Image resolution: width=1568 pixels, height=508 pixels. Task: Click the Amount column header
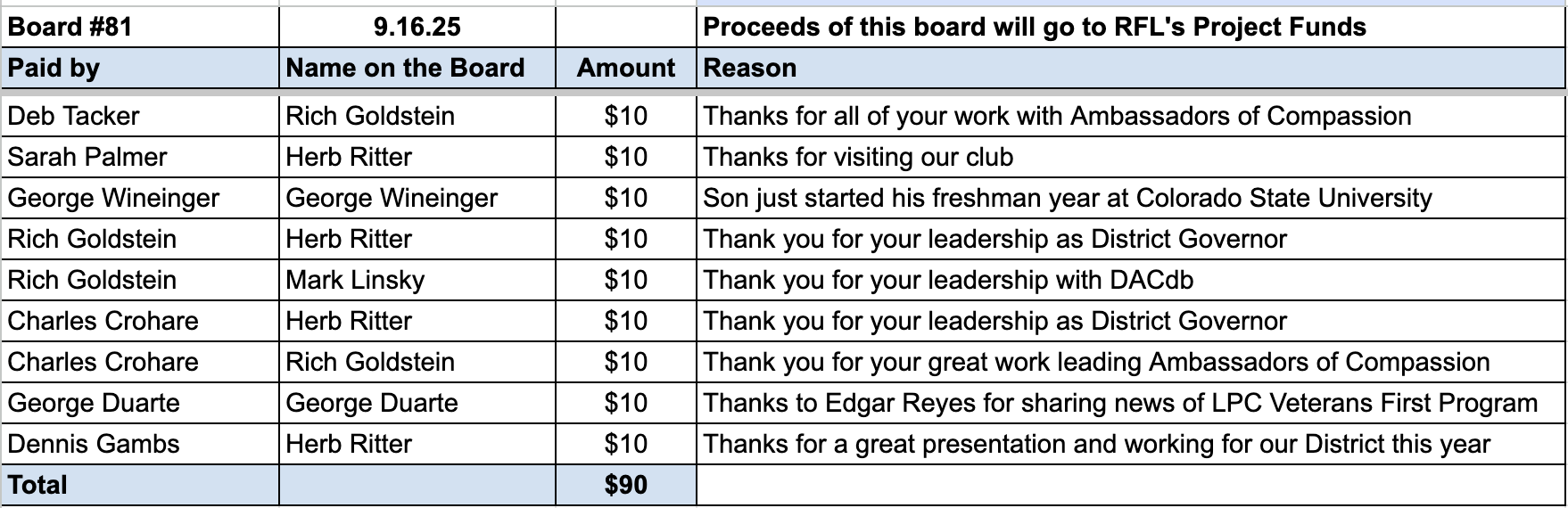pos(626,68)
